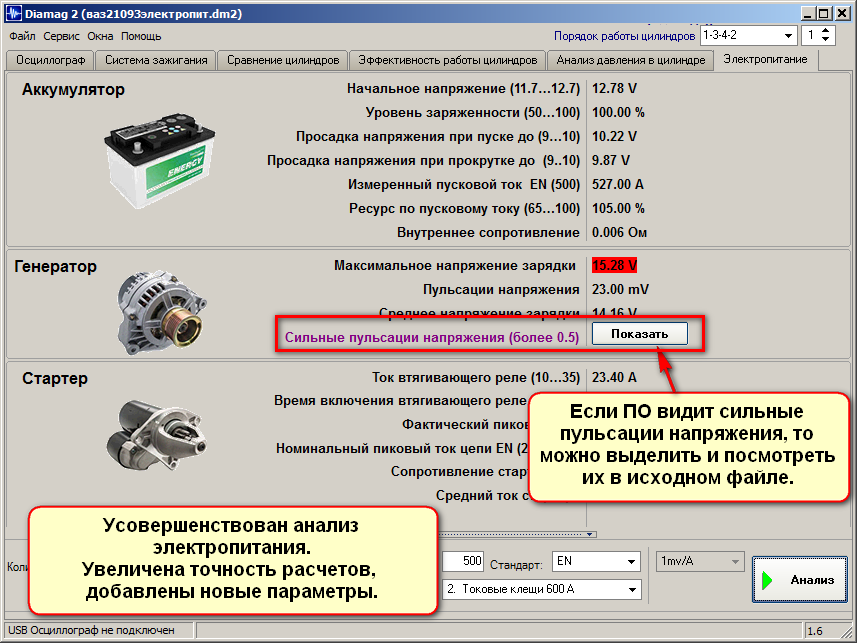The height and width of the screenshot is (643, 857).
Task: Open the Сравнение цилиндров tab
Action: [x=283, y=60]
